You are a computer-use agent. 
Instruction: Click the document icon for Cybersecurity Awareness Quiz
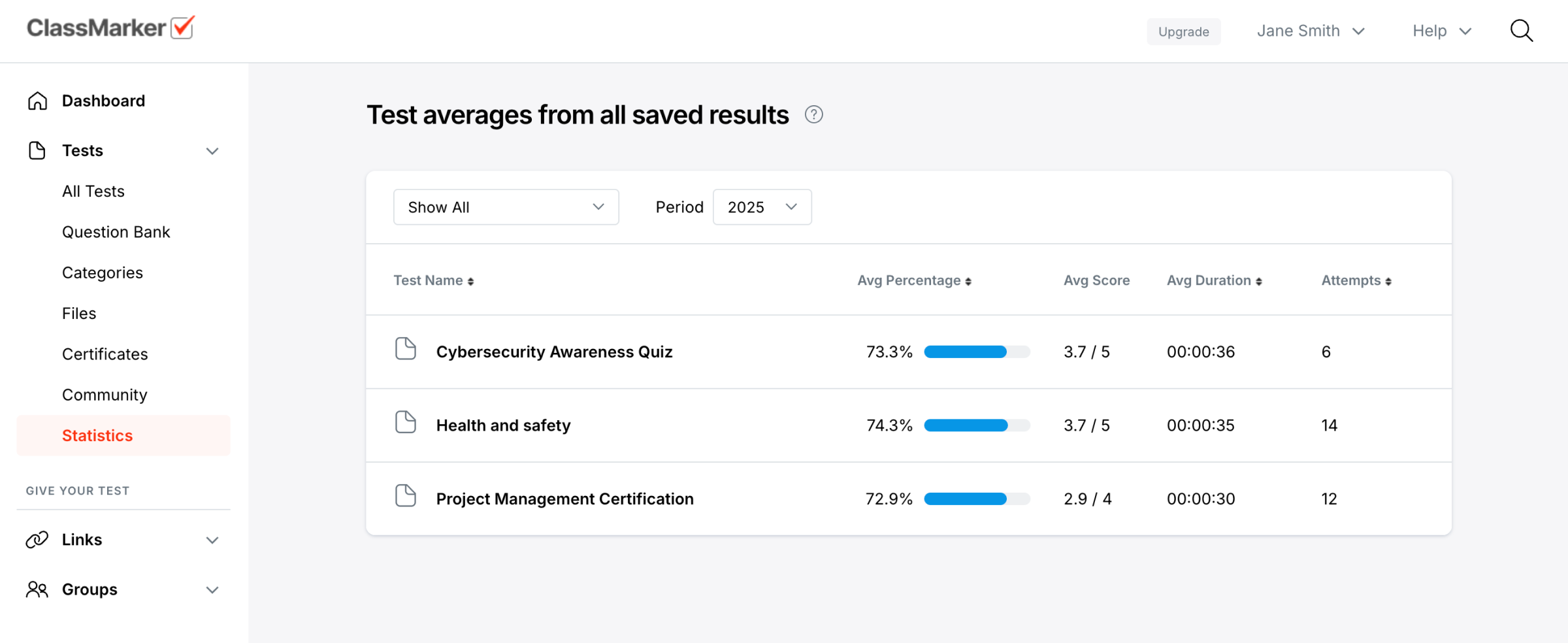pyautogui.click(x=406, y=349)
